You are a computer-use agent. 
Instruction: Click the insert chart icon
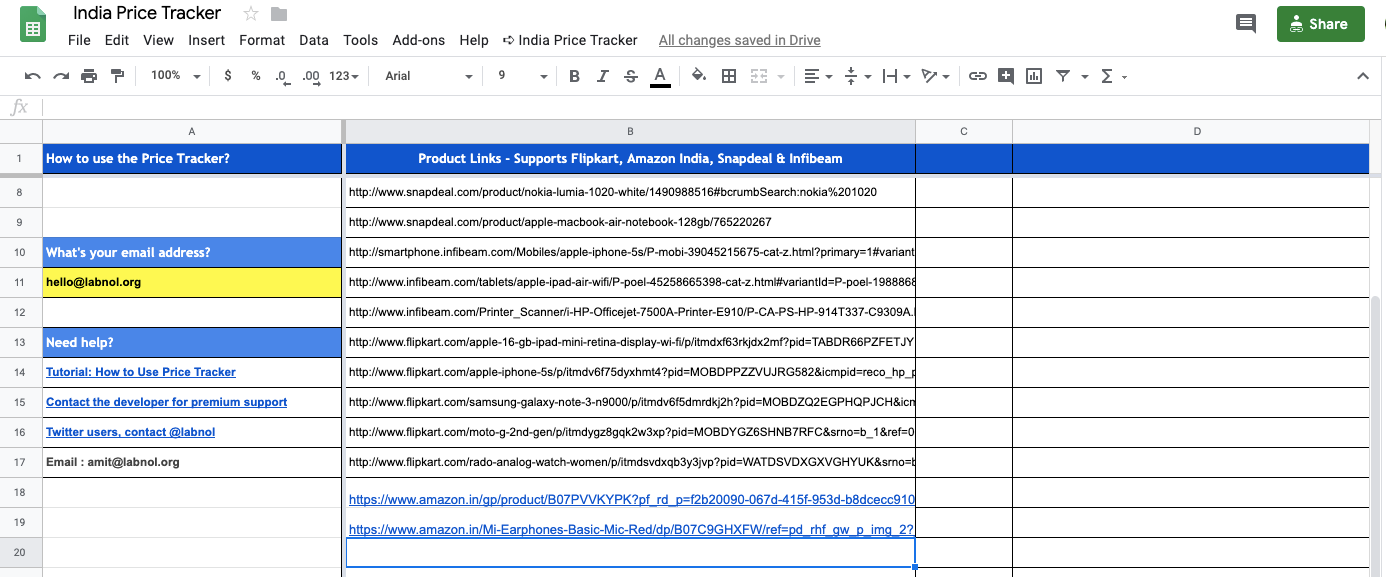tap(1034, 76)
